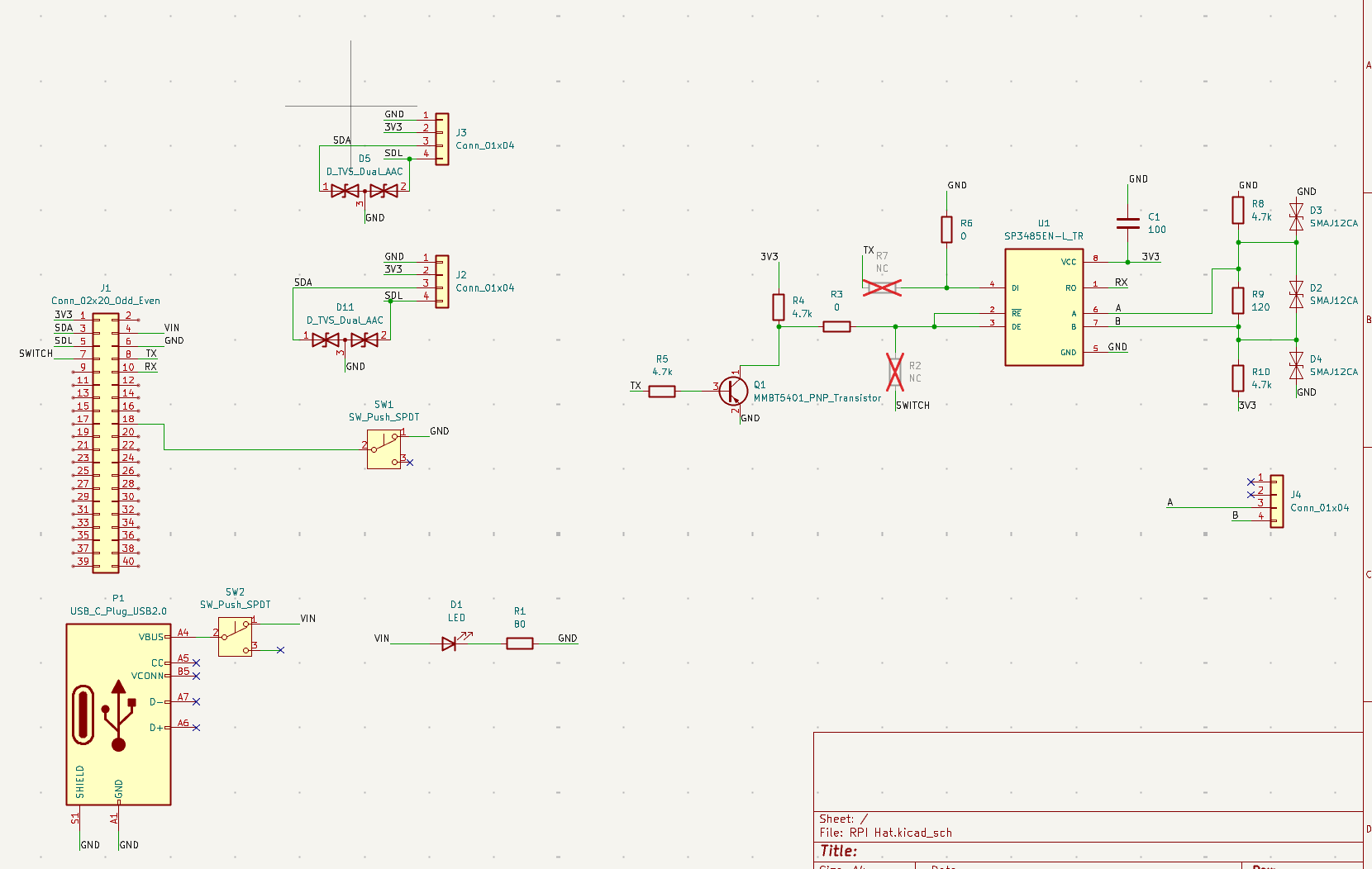
Task: Click the Conn_02x20_Odd_Even value text
Action: tap(106, 301)
